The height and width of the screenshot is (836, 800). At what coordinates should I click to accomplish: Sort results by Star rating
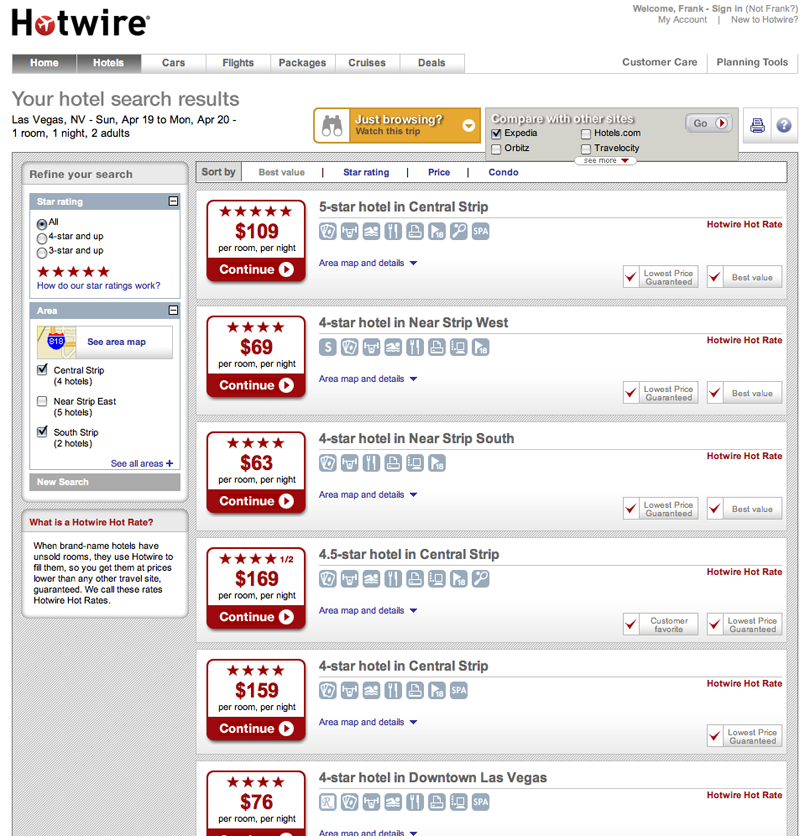[366, 172]
